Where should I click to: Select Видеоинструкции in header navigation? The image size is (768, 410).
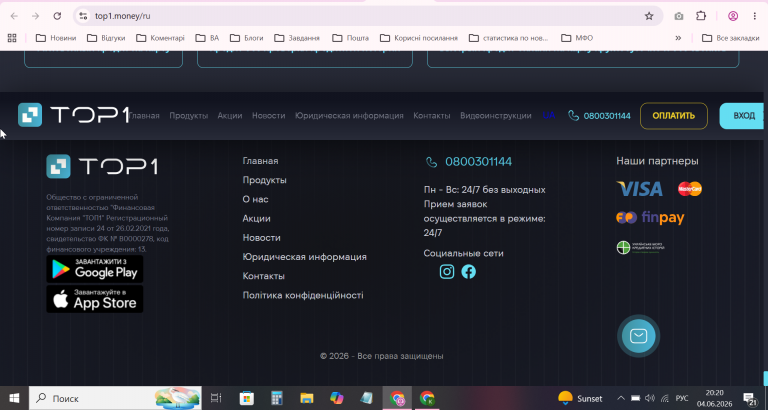(x=496, y=116)
